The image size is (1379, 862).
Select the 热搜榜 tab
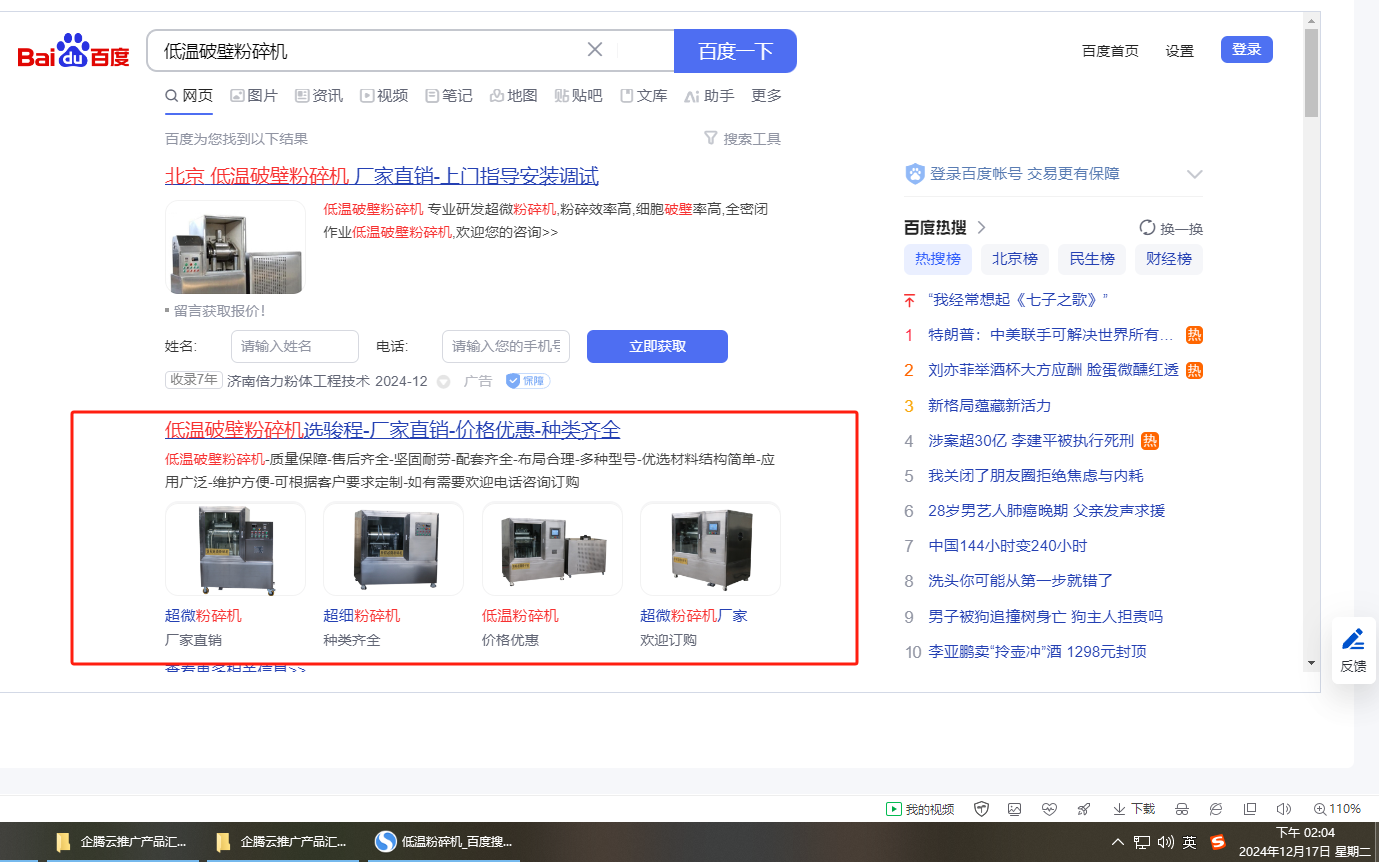tap(938, 259)
